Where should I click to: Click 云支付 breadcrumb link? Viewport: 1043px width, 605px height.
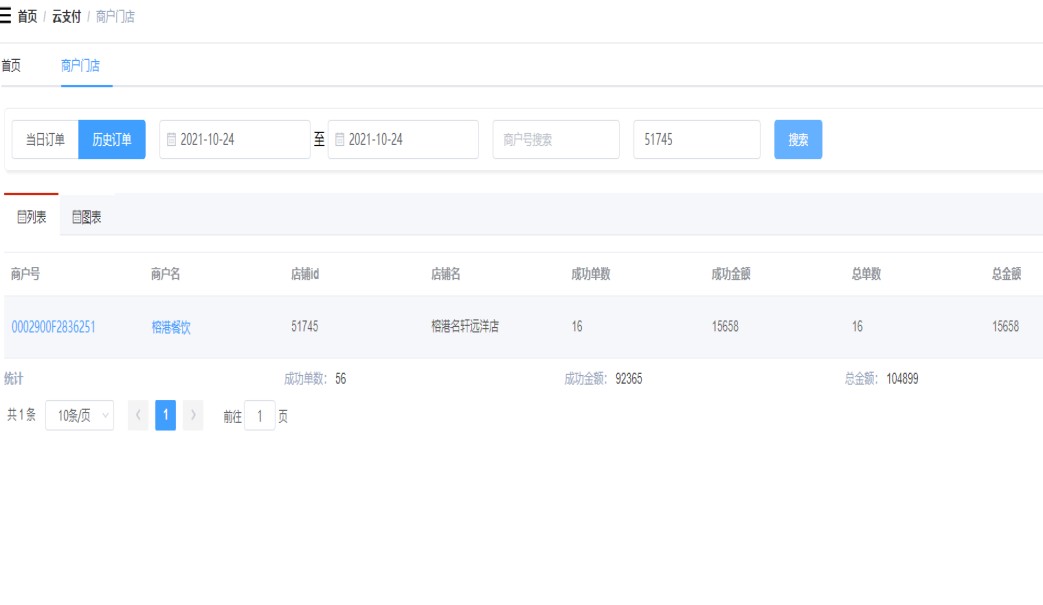pos(66,17)
